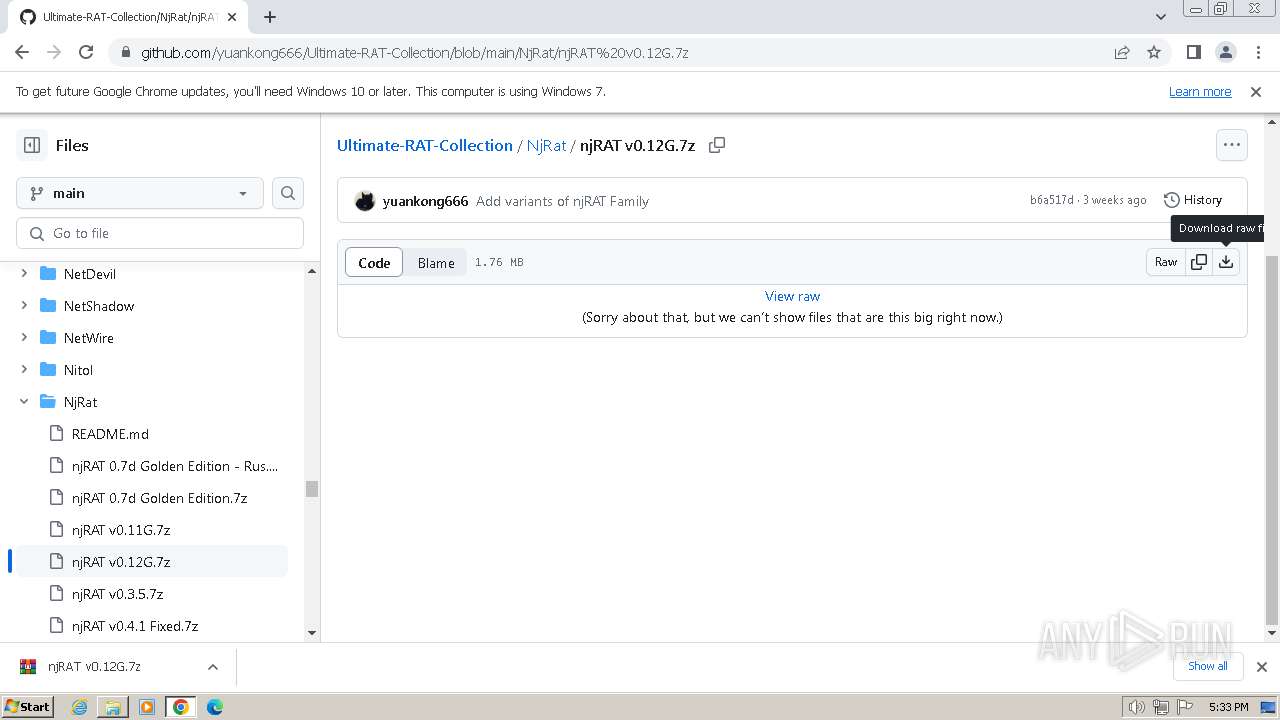Screen dimensions: 1280x720
Task: Open the main branch dropdown
Action: (140, 193)
